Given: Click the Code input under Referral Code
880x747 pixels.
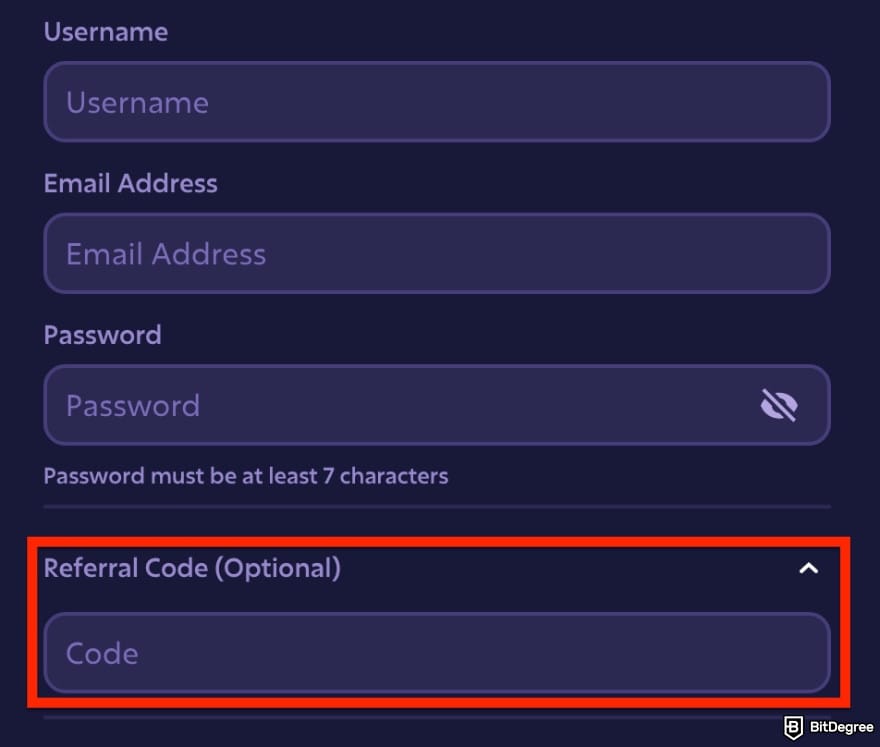Looking at the screenshot, I should tap(437, 652).
